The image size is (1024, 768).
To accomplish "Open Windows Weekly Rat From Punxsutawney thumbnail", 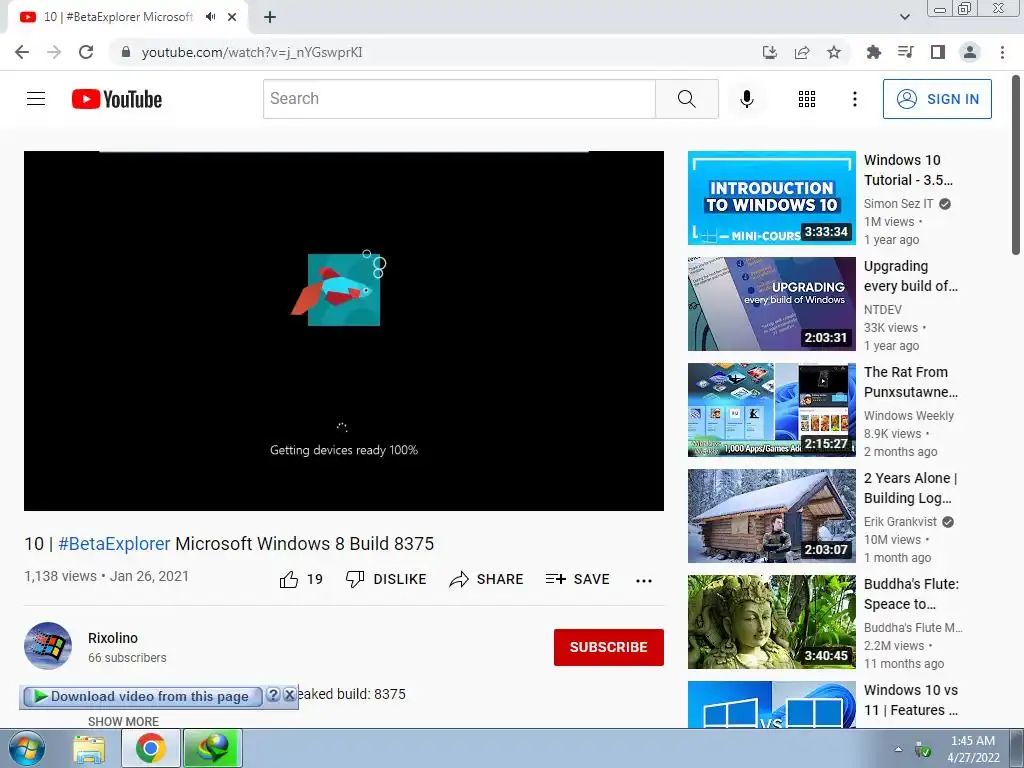I will [771, 409].
